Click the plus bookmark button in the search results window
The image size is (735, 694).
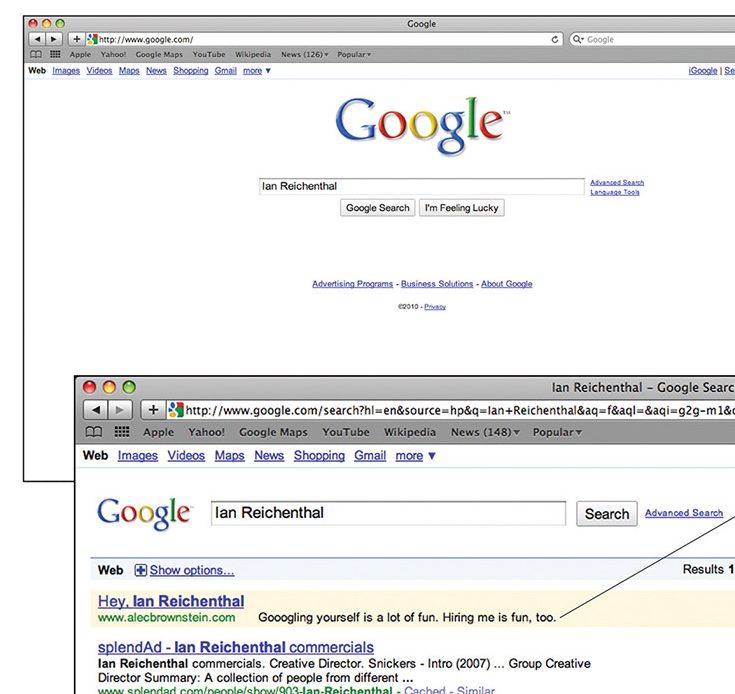pyautogui.click(x=153, y=410)
